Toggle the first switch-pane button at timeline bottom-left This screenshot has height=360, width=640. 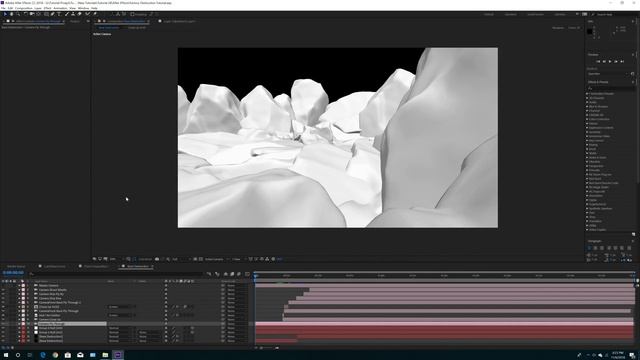click(3, 348)
